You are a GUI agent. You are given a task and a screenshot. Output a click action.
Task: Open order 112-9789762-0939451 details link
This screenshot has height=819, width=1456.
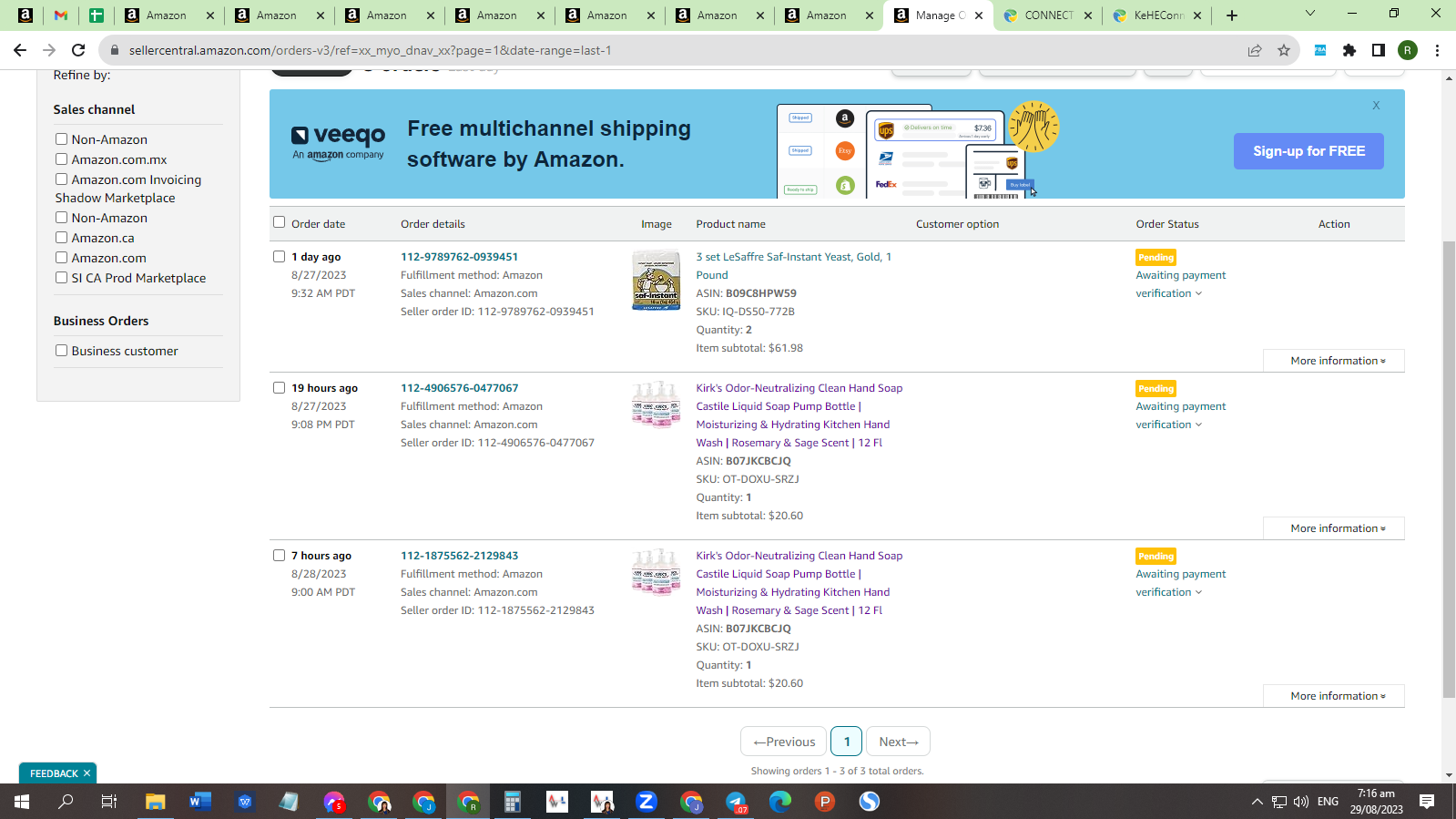click(x=459, y=257)
